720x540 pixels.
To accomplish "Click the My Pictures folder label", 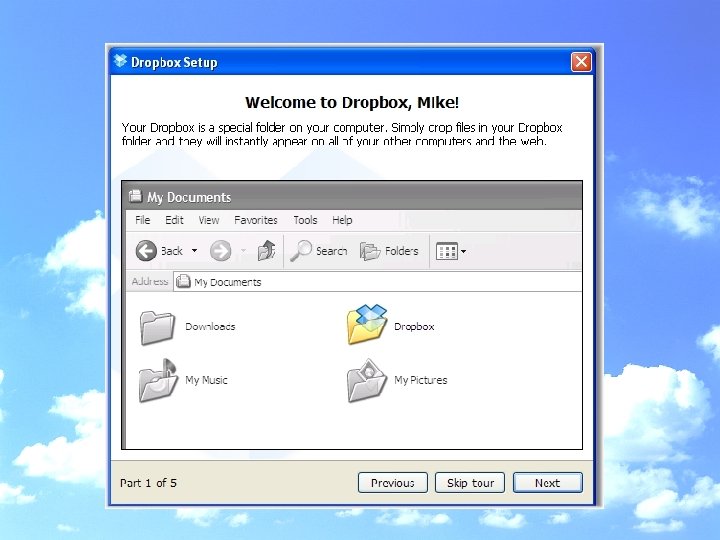I will click(421, 380).
